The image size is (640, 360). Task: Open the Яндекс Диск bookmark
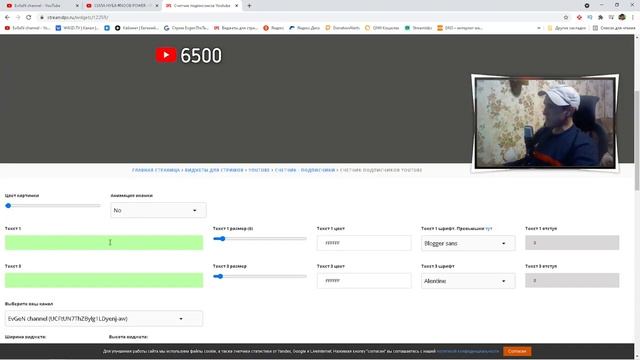304,28
